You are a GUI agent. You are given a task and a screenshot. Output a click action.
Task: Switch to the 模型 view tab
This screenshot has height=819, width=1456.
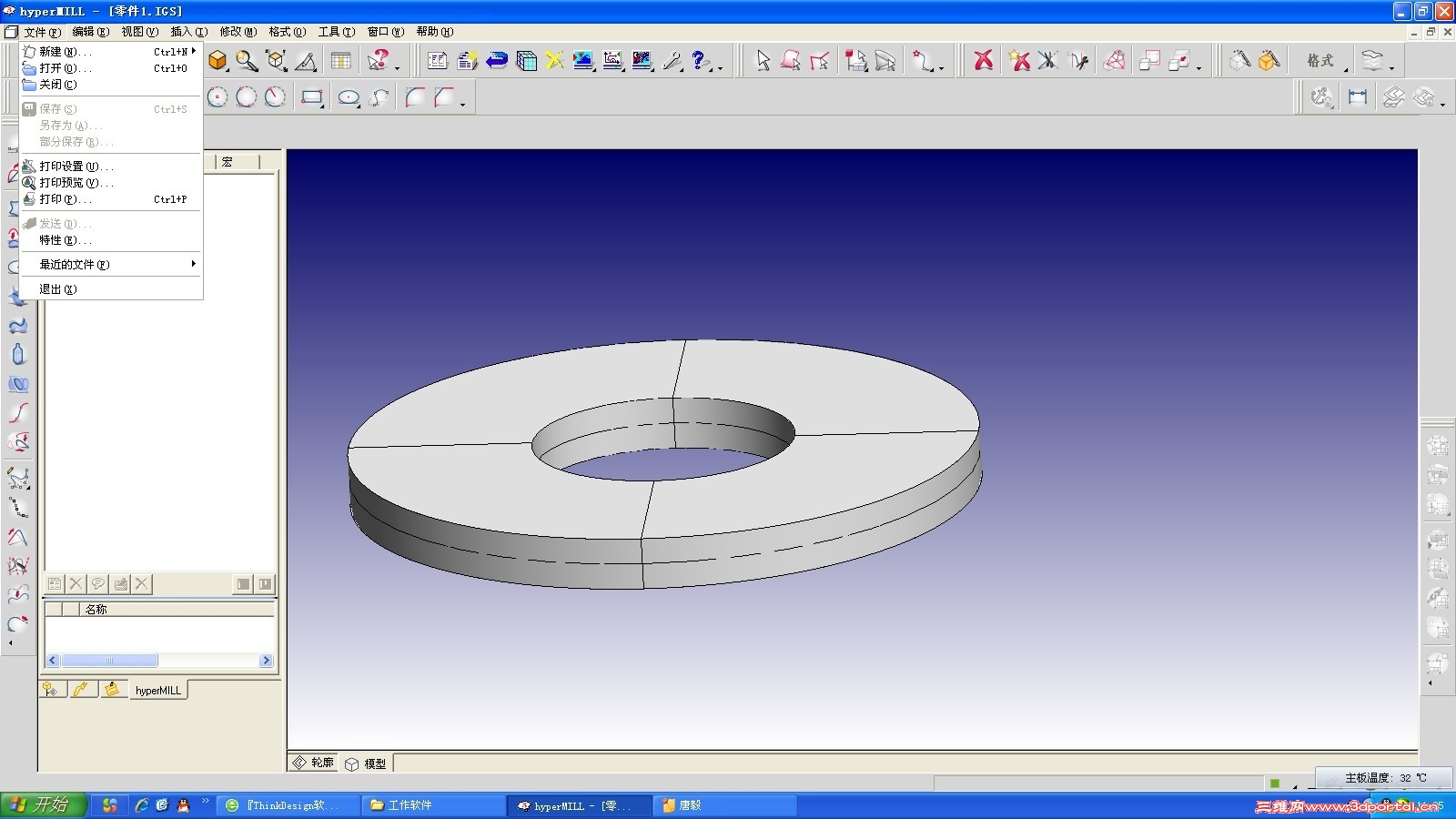click(x=366, y=763)
